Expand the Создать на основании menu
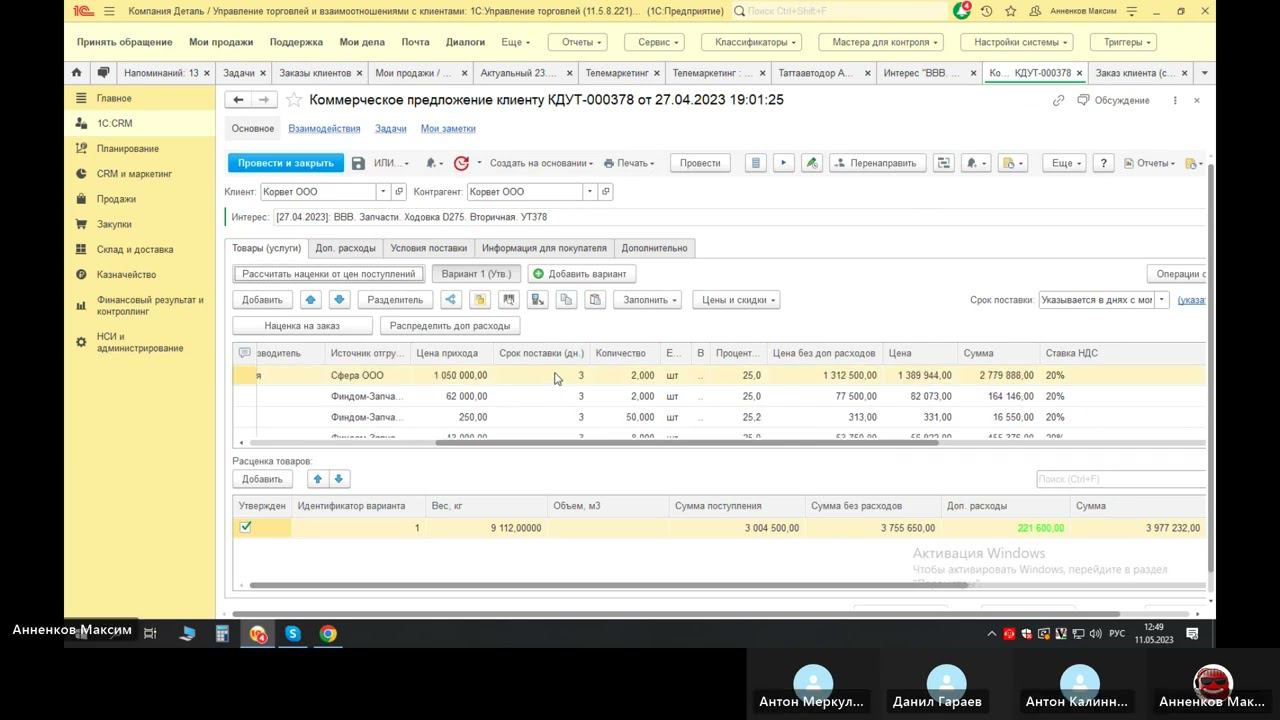 coord(541,163)
